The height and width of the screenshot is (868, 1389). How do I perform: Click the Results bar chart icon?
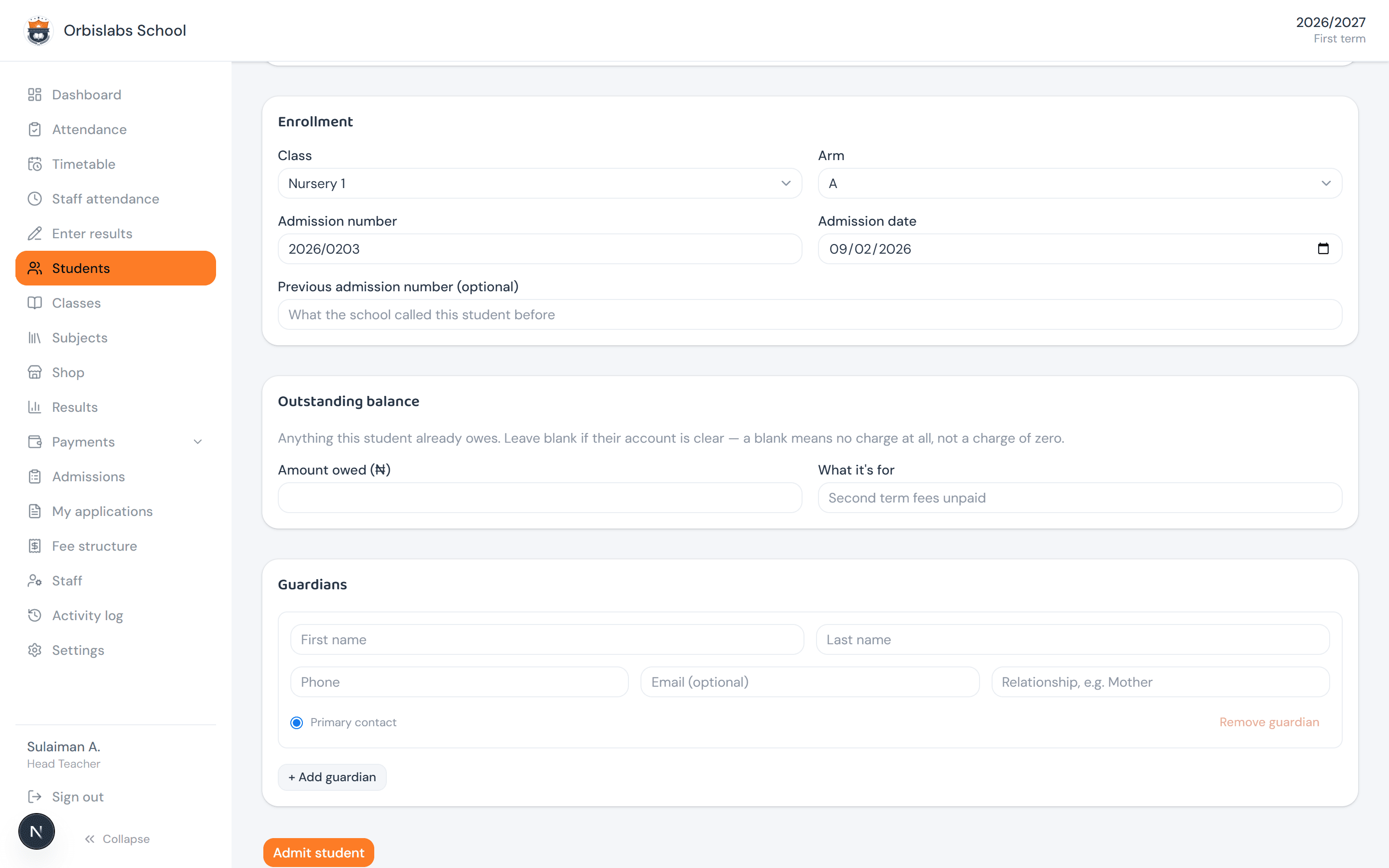tap(34, 407)
